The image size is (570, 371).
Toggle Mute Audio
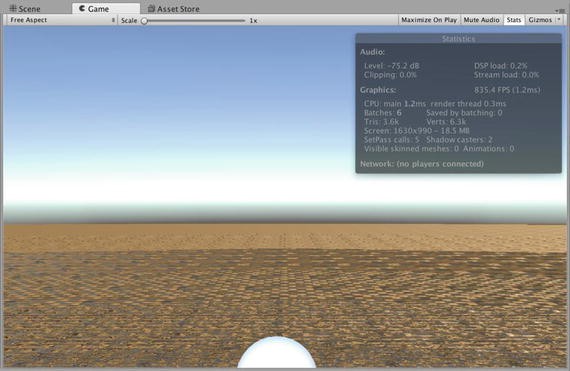tap(481, 20)
